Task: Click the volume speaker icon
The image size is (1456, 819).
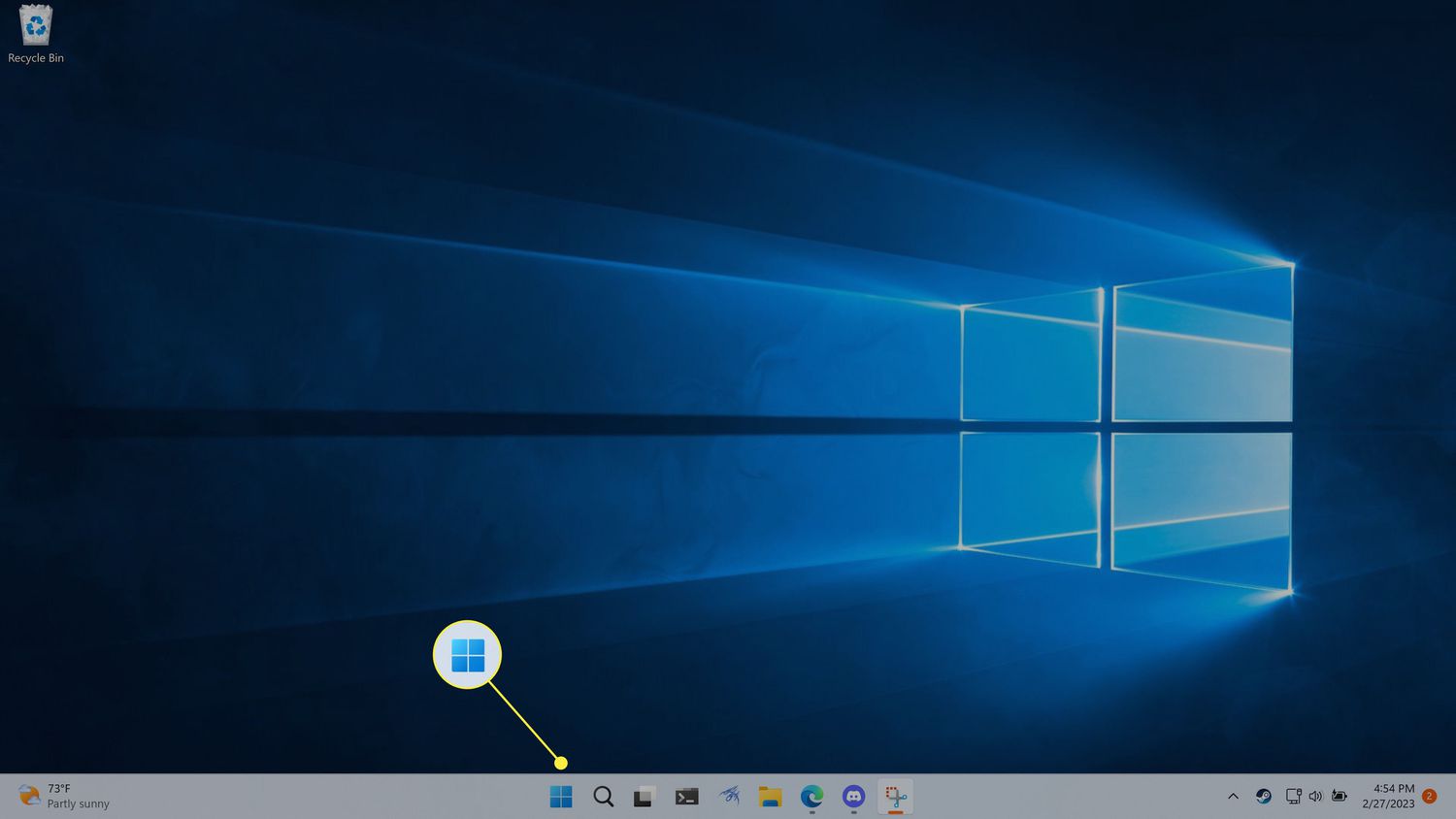Action: pyautogui.click(x=1315, y=797)
